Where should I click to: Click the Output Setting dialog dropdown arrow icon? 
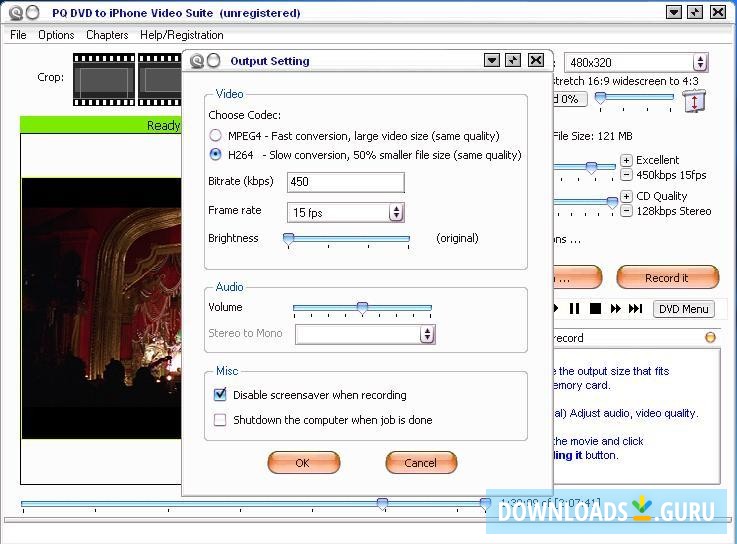click(492, 60)
